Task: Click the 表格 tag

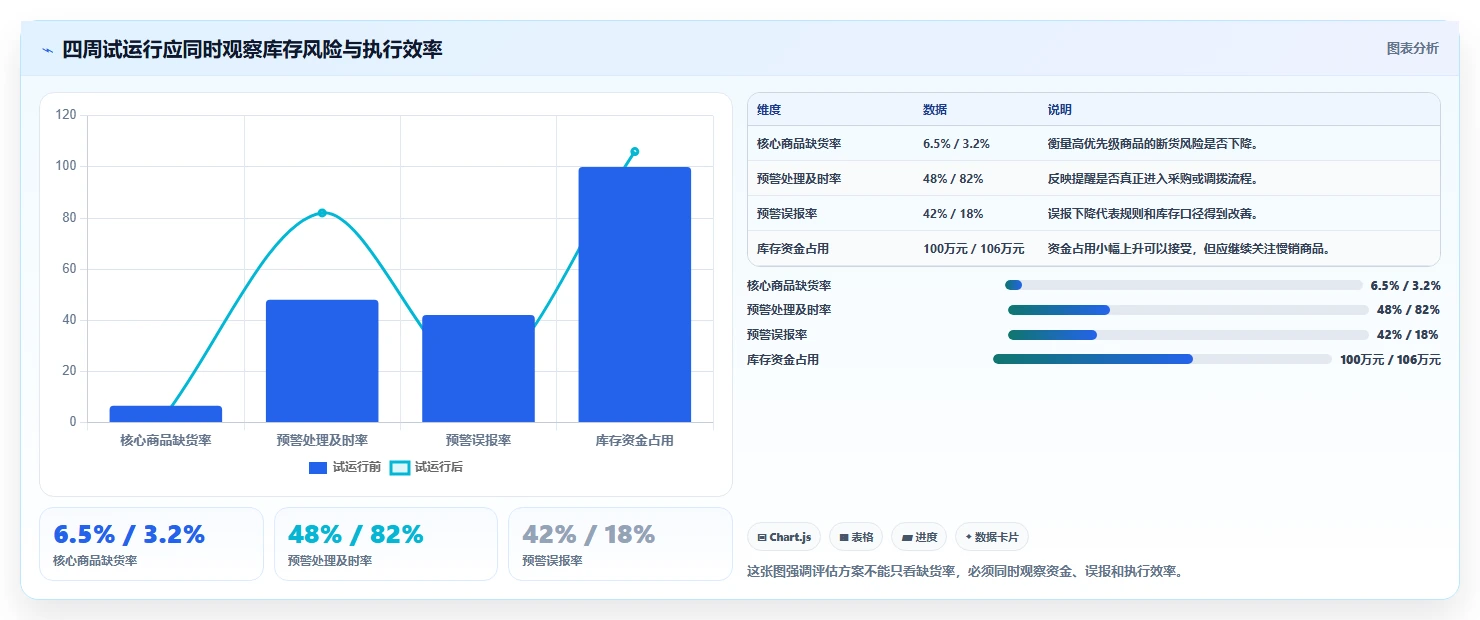Action: pos(856,537)
